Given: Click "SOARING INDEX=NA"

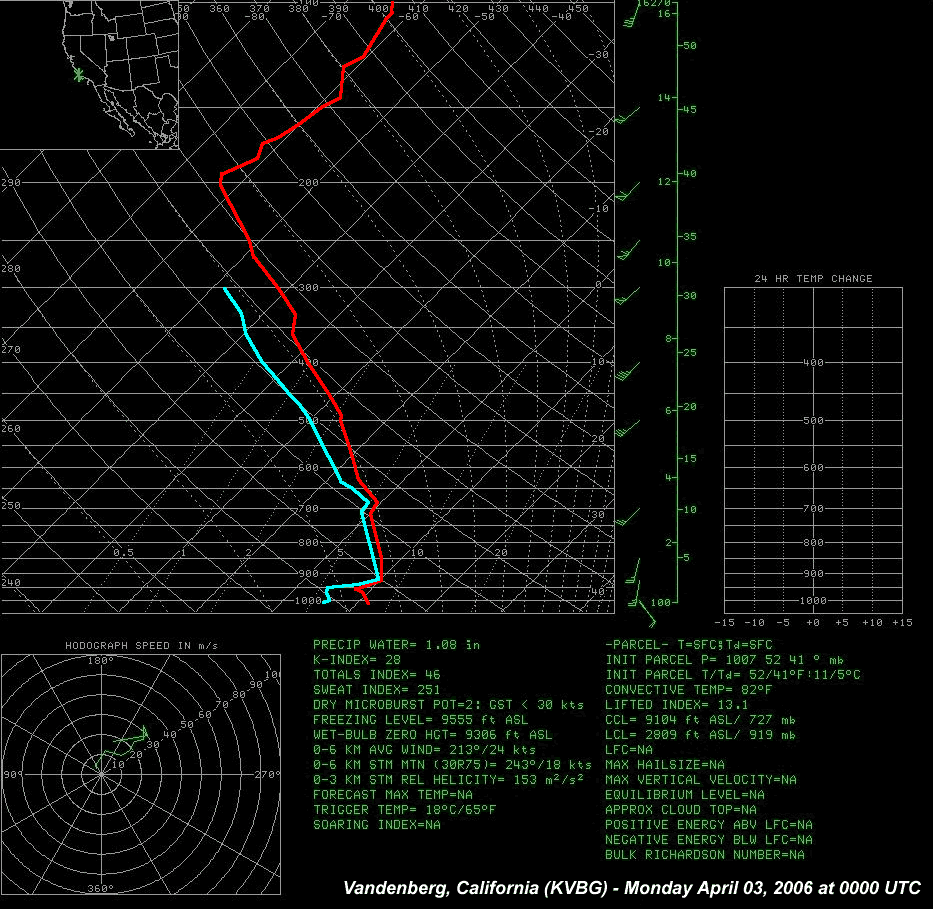Looking at the screenshot, I should (377, 825).
